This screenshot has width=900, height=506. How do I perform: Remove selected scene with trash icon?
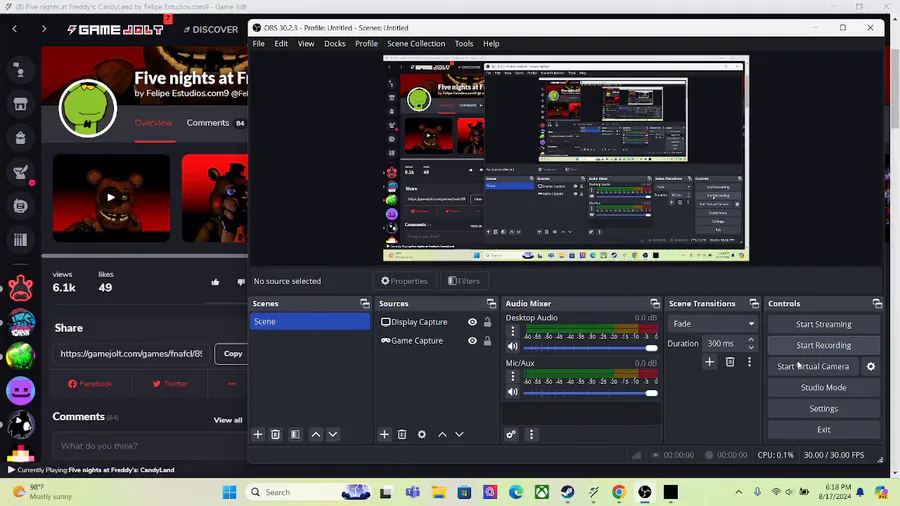(276, 434)
